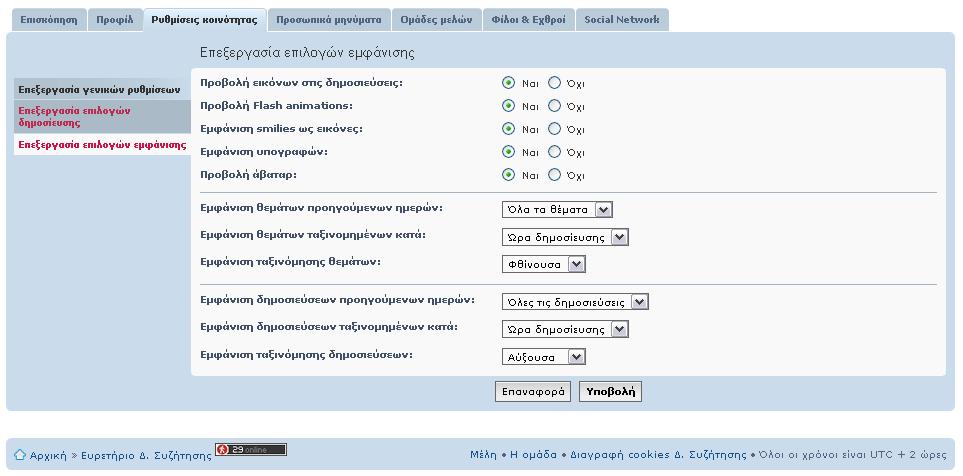Select Όχι for Προβολή εικόνων στις δημοσιεύσεις
The height and width of the screenshot is (476, 963).
(x=555, y=82)
